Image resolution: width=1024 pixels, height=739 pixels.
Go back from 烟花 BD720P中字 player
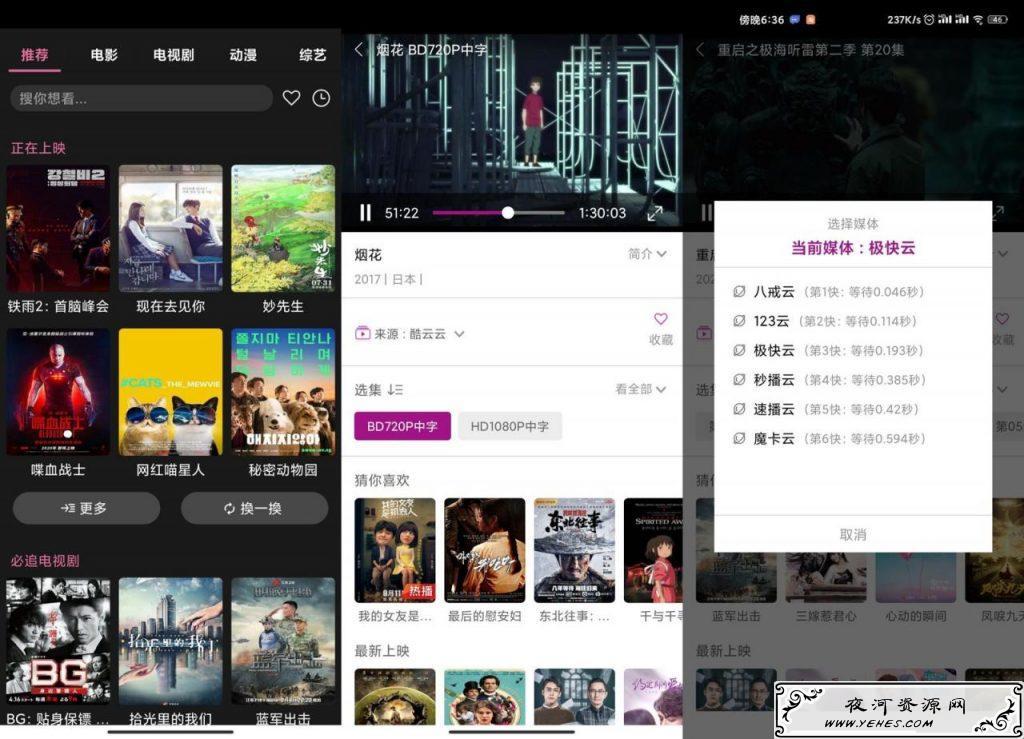359,49
